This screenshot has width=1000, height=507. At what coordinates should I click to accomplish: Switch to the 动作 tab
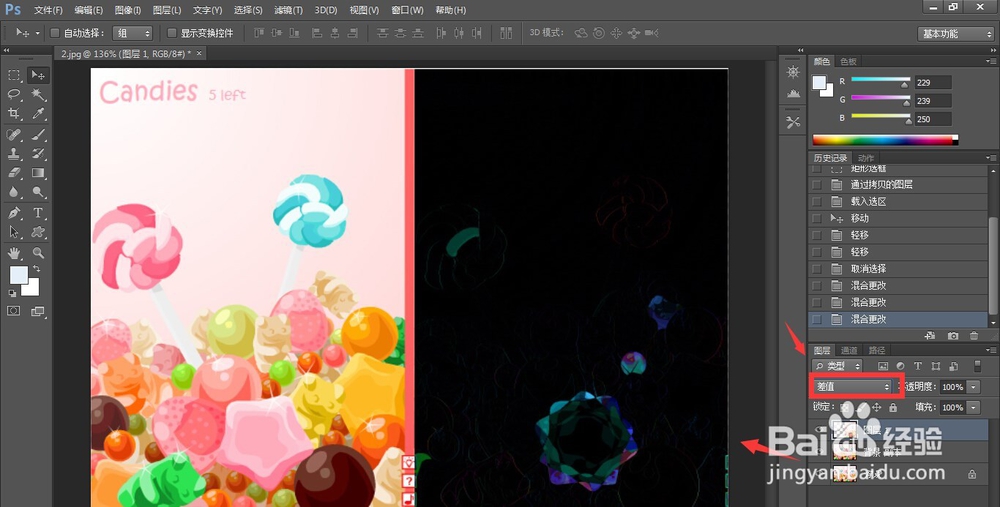(x=865, y=158)
